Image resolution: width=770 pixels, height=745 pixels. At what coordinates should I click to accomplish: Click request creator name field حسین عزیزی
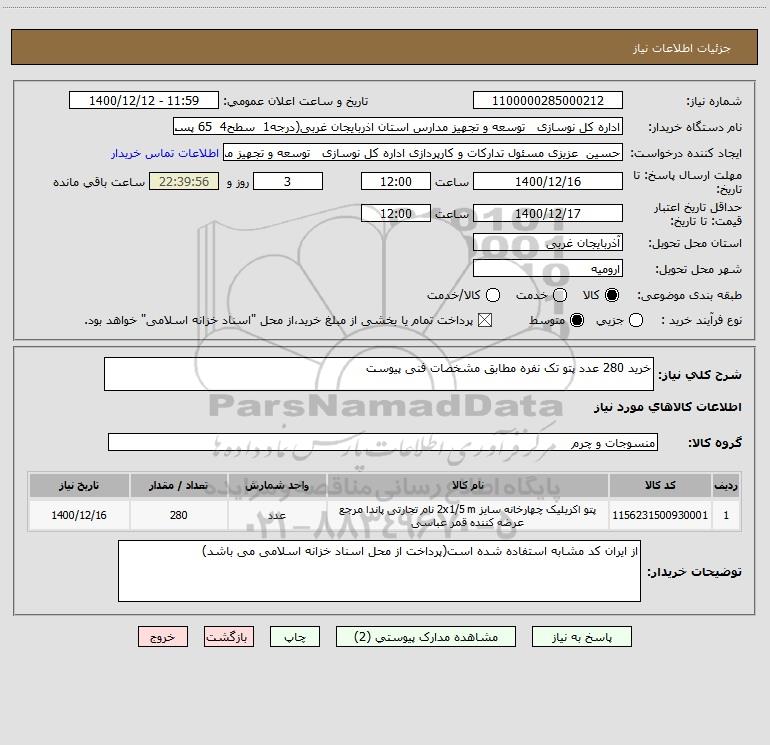point(423,152)
